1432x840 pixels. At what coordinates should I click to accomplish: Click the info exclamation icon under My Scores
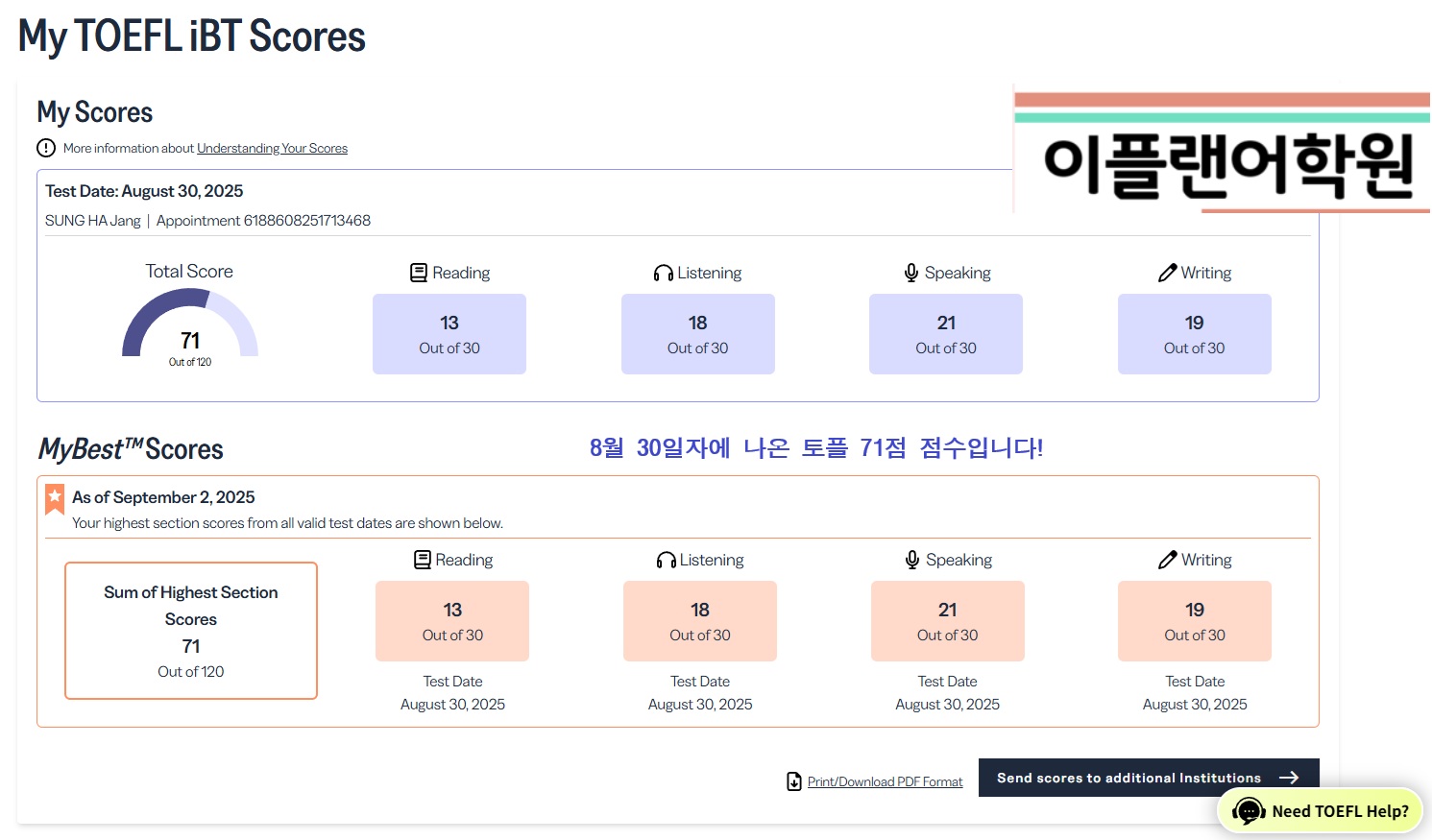46,148
